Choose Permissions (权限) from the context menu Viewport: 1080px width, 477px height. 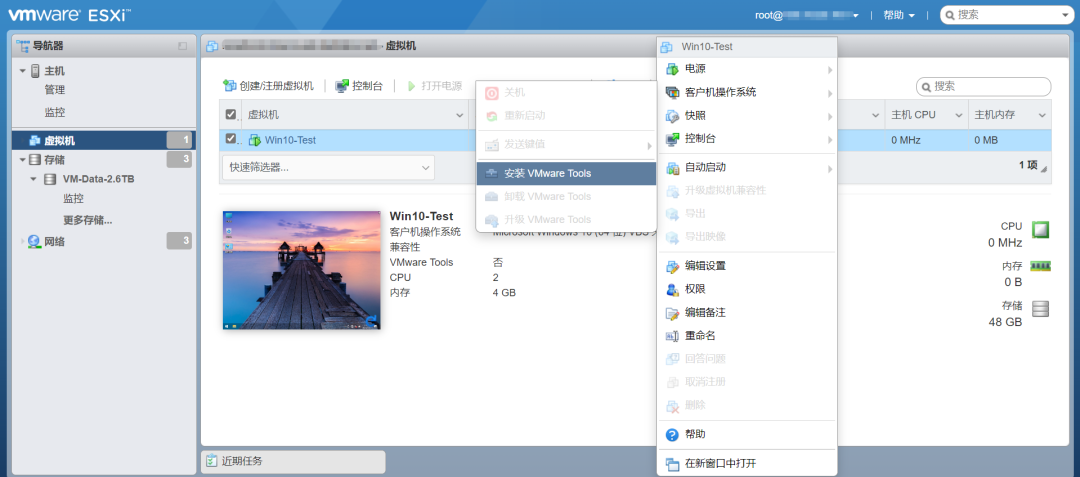(x=747, y=290)
